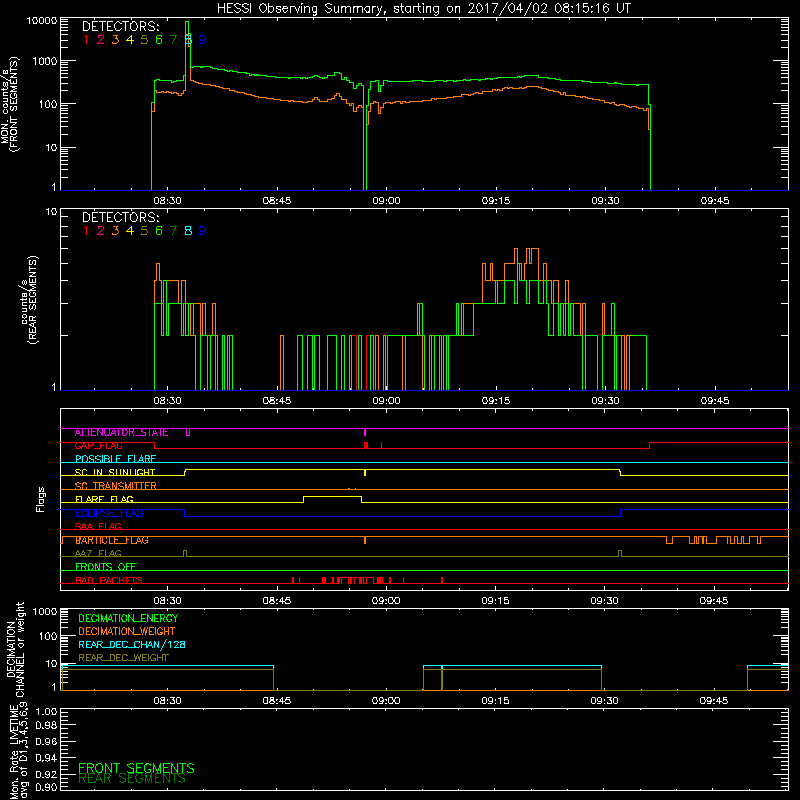Select detector 3 in front segments legend

(x=115, y=40)
